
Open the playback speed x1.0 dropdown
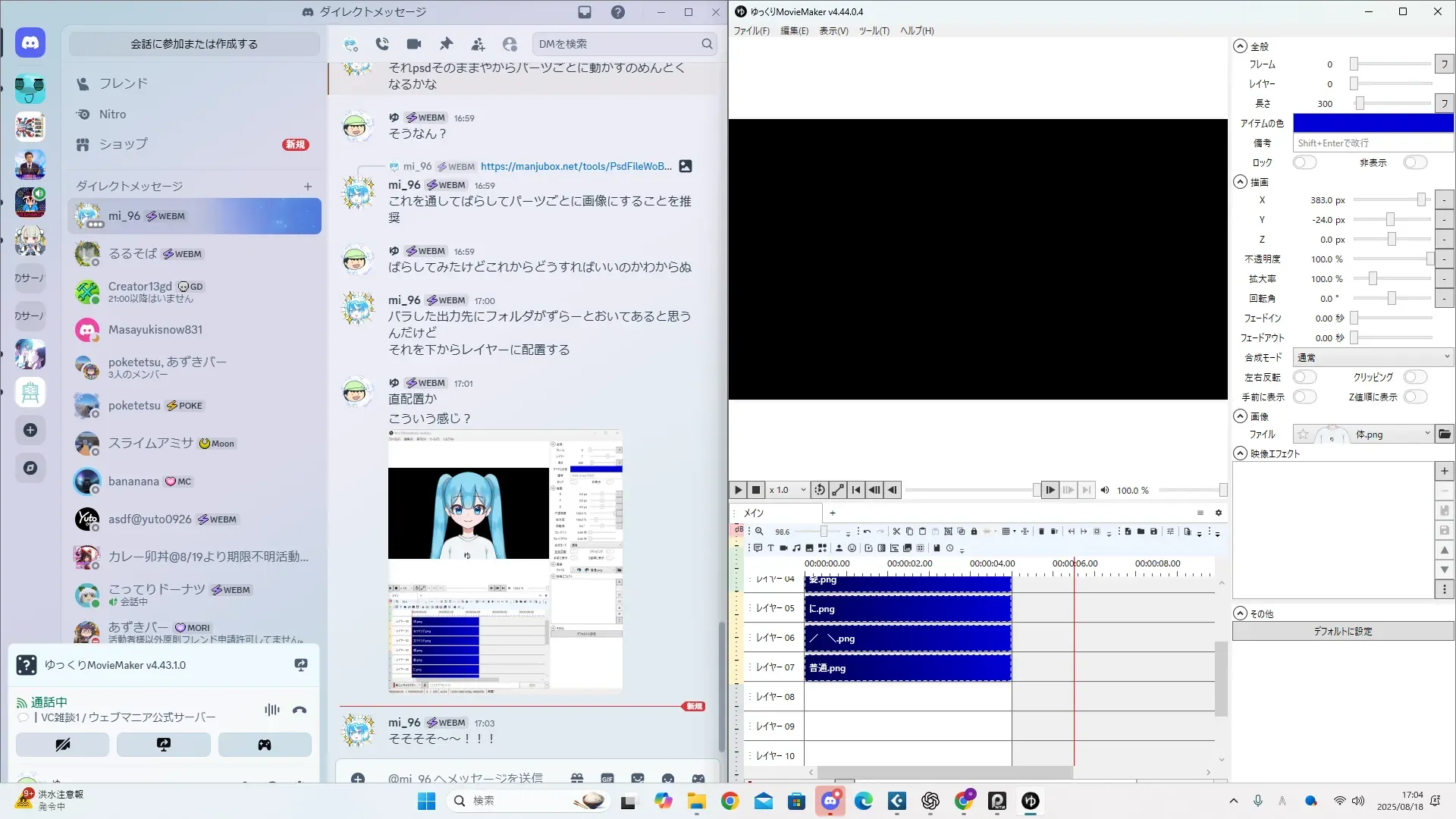[787, 490]
